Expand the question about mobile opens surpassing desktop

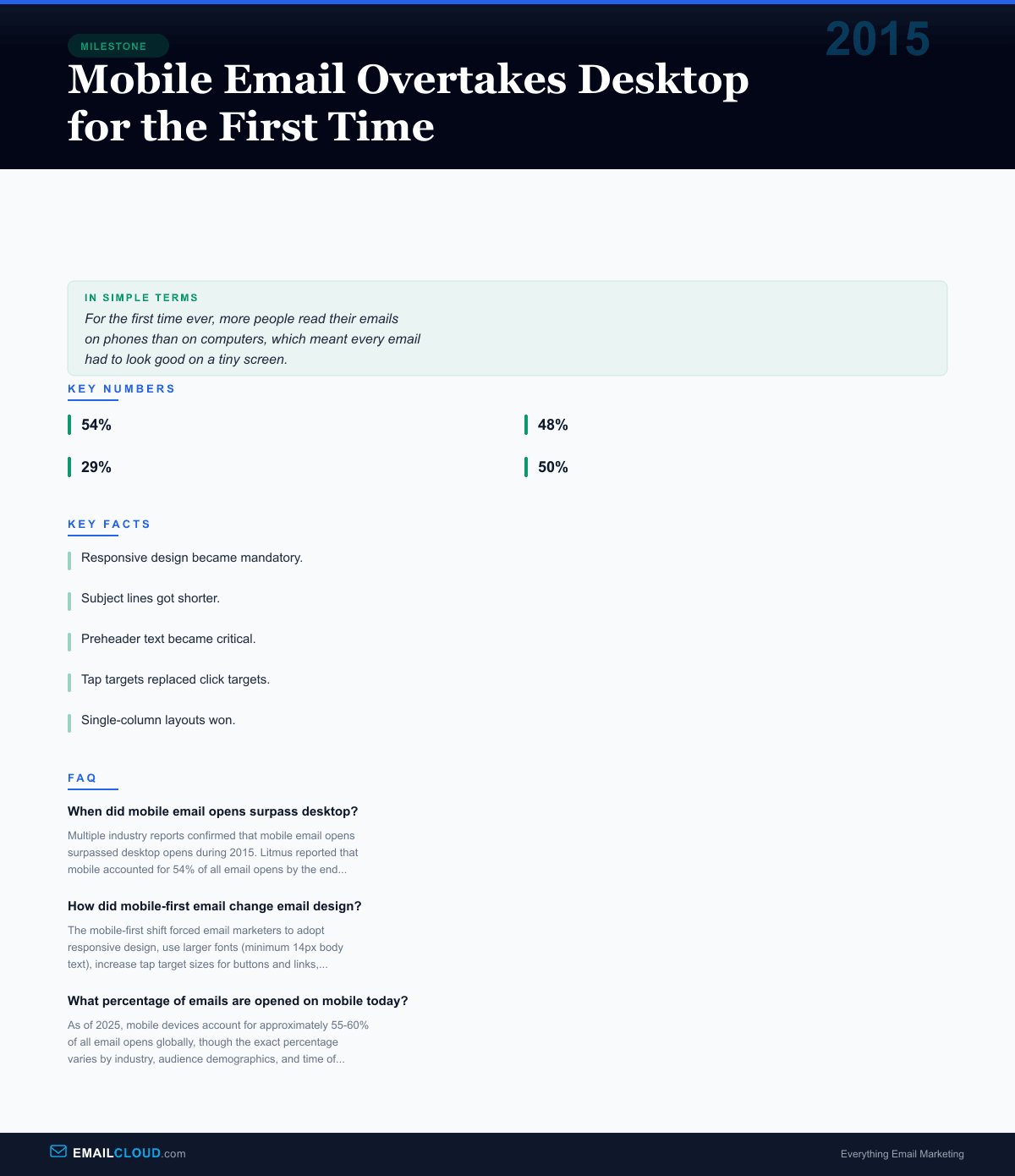(213, 811)
